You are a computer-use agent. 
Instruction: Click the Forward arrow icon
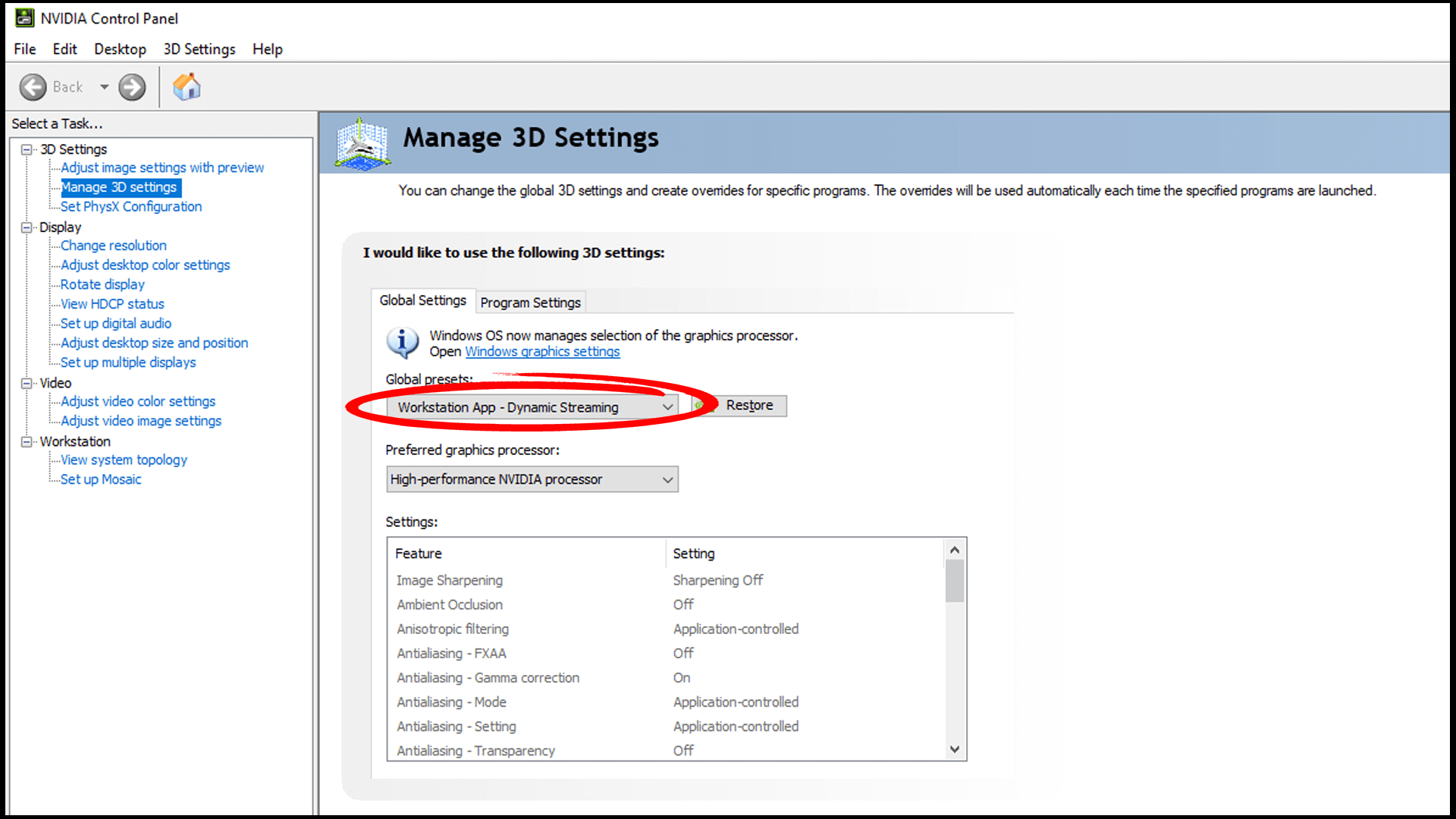(132, 87)
